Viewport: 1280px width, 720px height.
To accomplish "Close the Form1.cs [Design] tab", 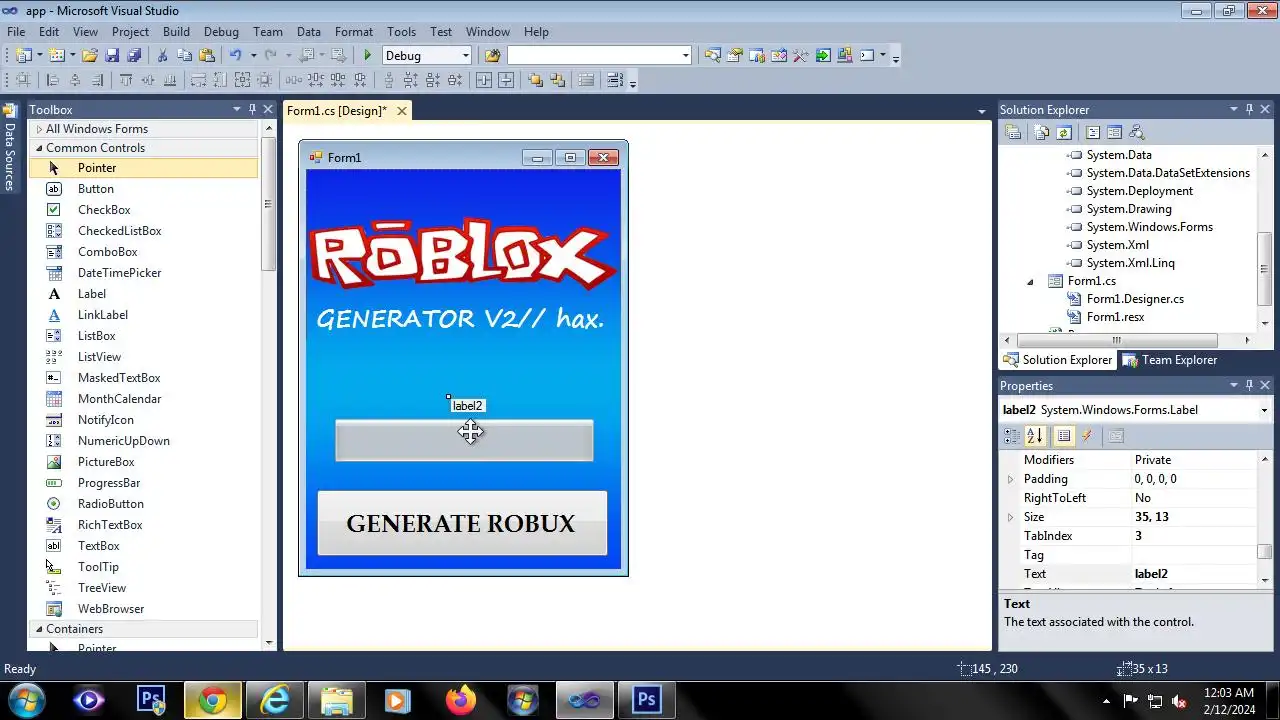I will tap(402, 111).
